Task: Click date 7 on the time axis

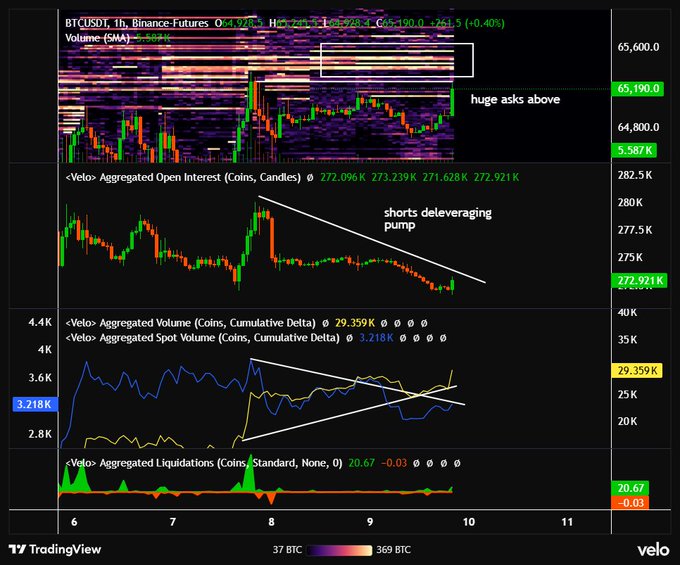Action: 173,522
